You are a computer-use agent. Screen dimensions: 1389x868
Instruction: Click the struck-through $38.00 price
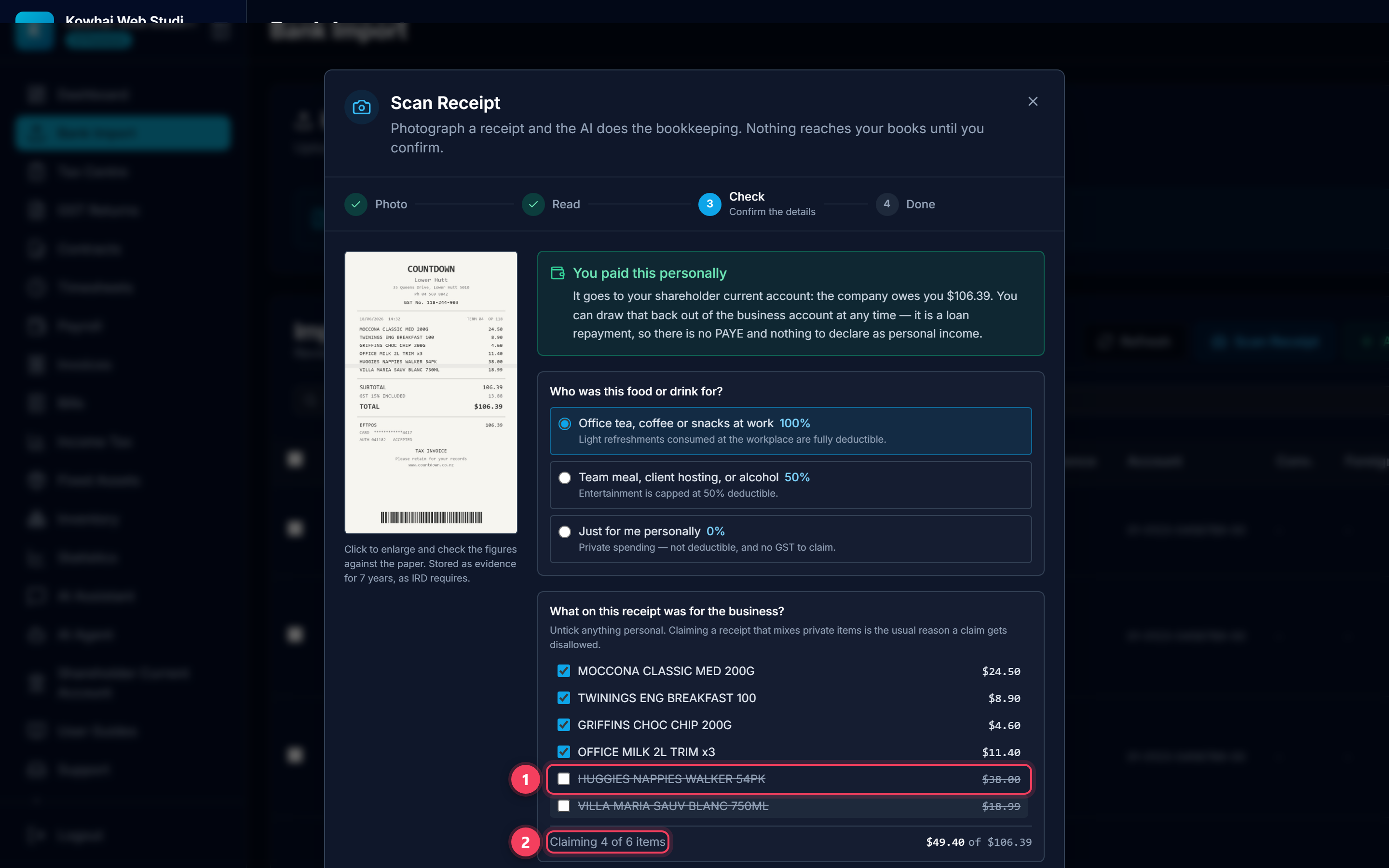(x=1001, y=780)
